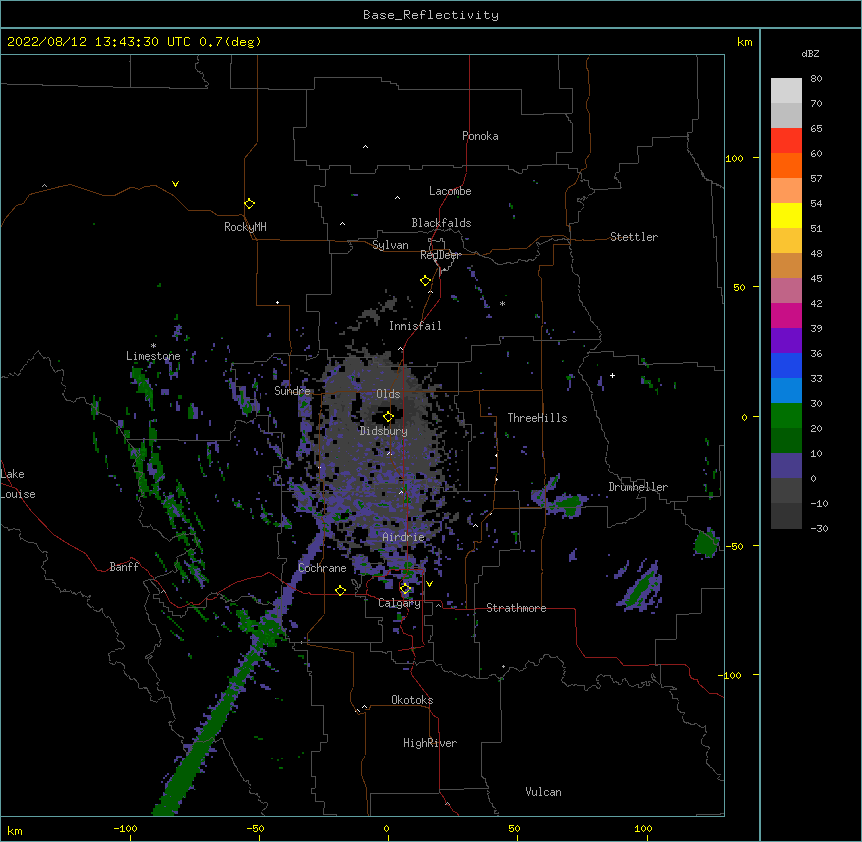Click the yellow V marker east of Calgary
This screenshot has width=862, height=842.
coord(429,584)
